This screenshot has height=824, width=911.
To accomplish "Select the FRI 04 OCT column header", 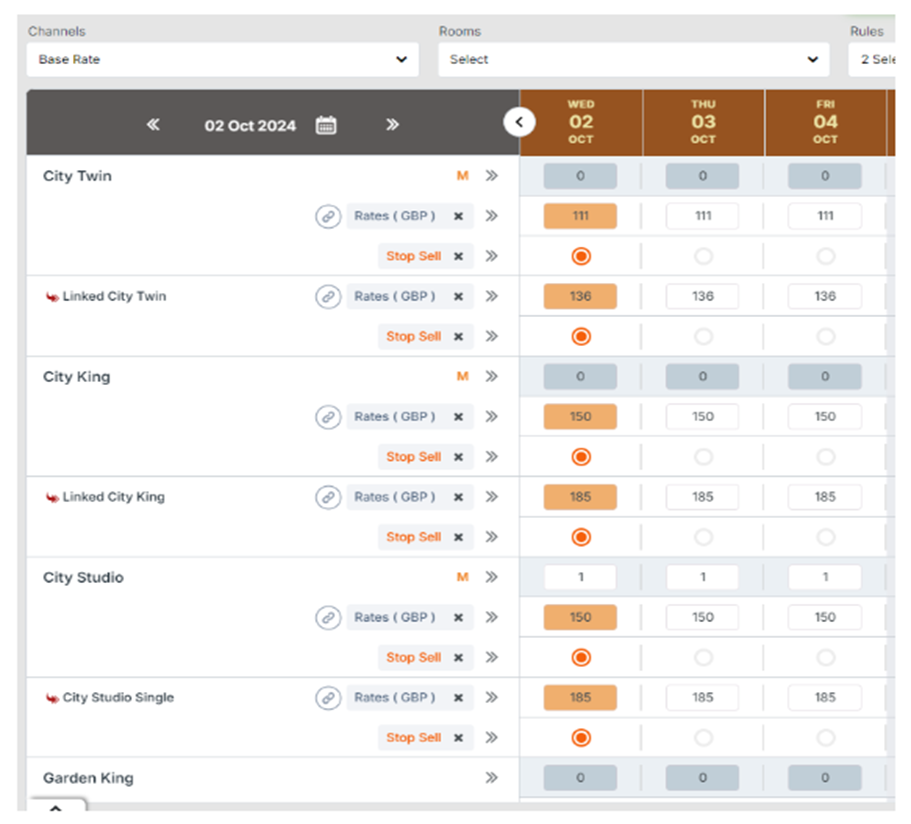I will click(x=825, y=122).
